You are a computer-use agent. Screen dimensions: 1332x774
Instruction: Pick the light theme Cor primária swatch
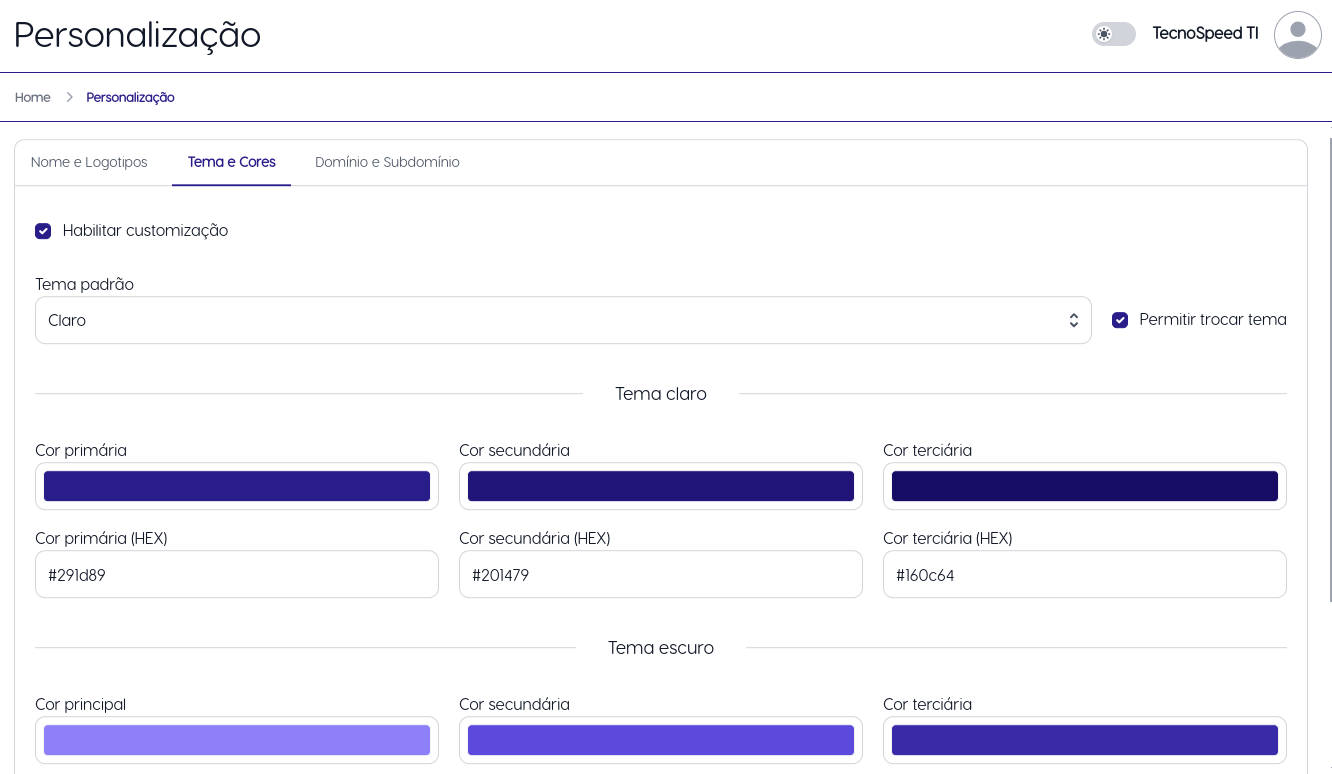point(237,486)
